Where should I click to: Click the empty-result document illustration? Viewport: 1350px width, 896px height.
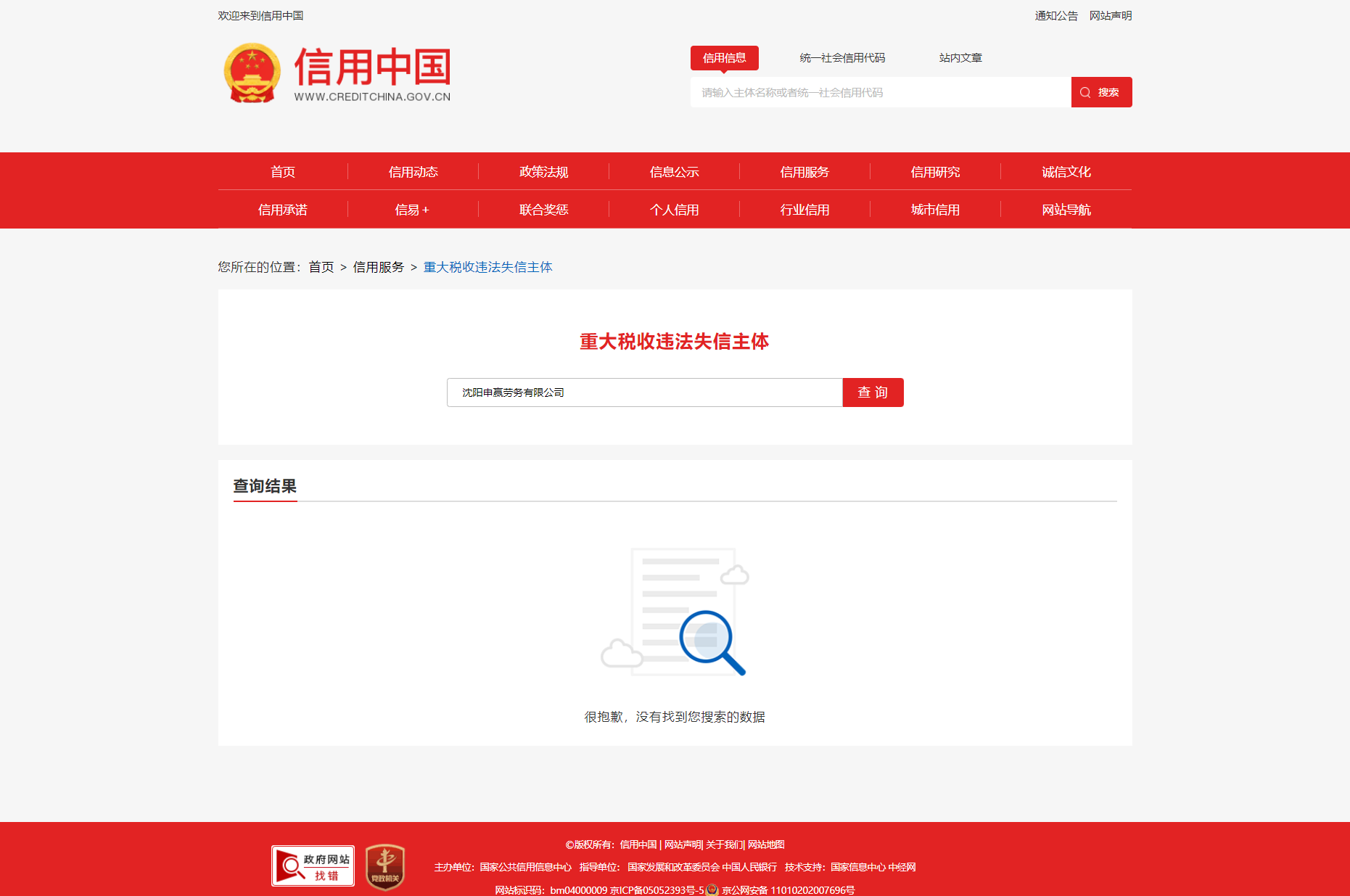[675, 612]
